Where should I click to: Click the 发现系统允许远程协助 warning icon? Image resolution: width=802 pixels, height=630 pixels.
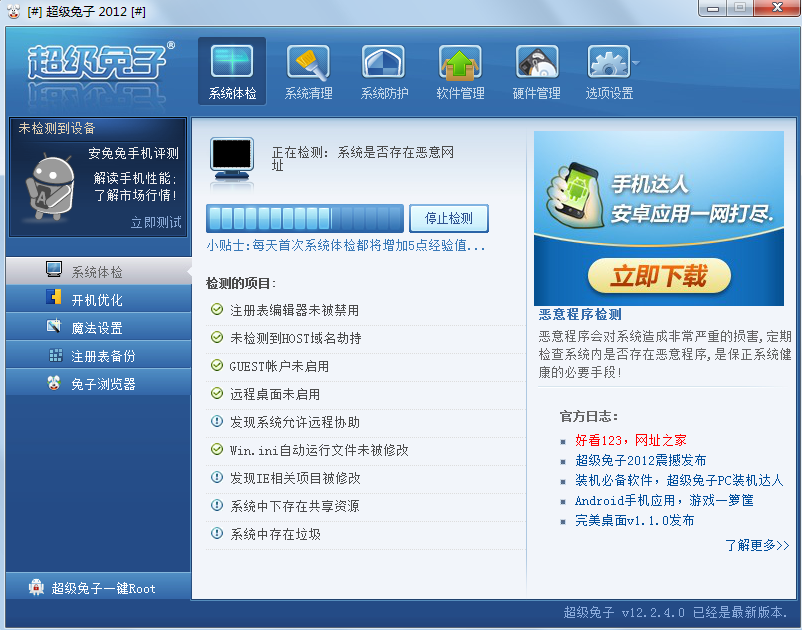pos(217,421)
